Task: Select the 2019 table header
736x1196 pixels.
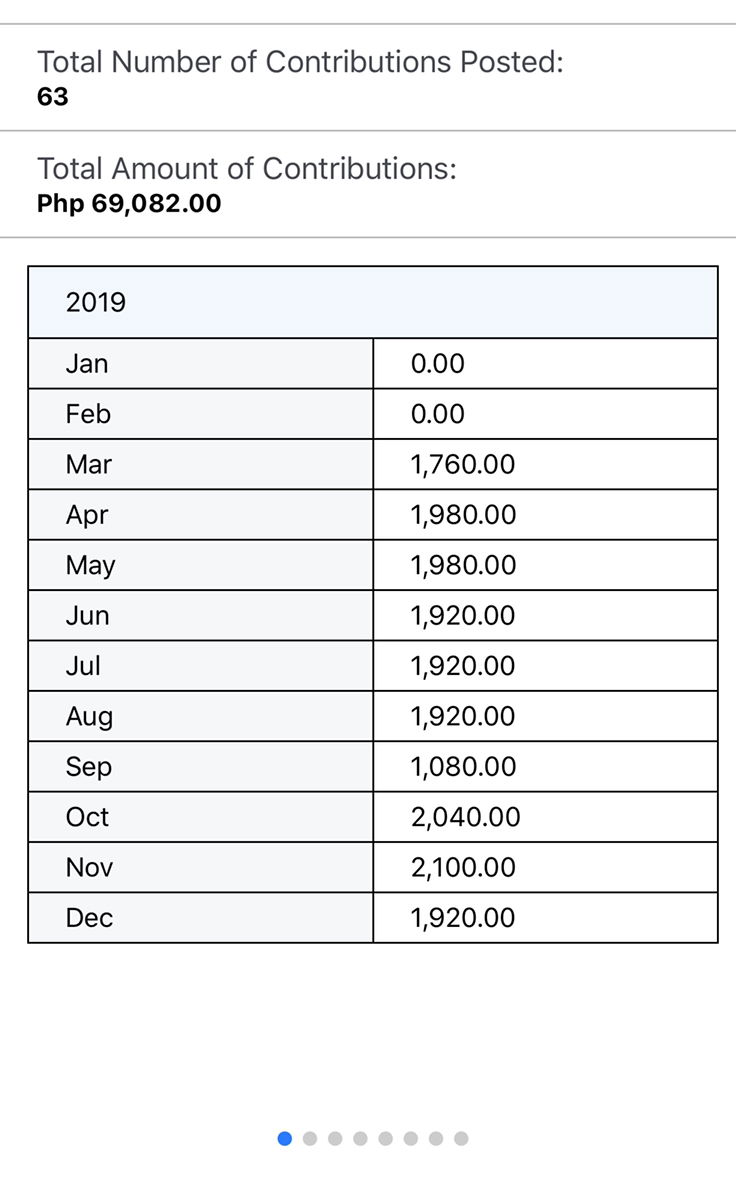Action: 96,302
